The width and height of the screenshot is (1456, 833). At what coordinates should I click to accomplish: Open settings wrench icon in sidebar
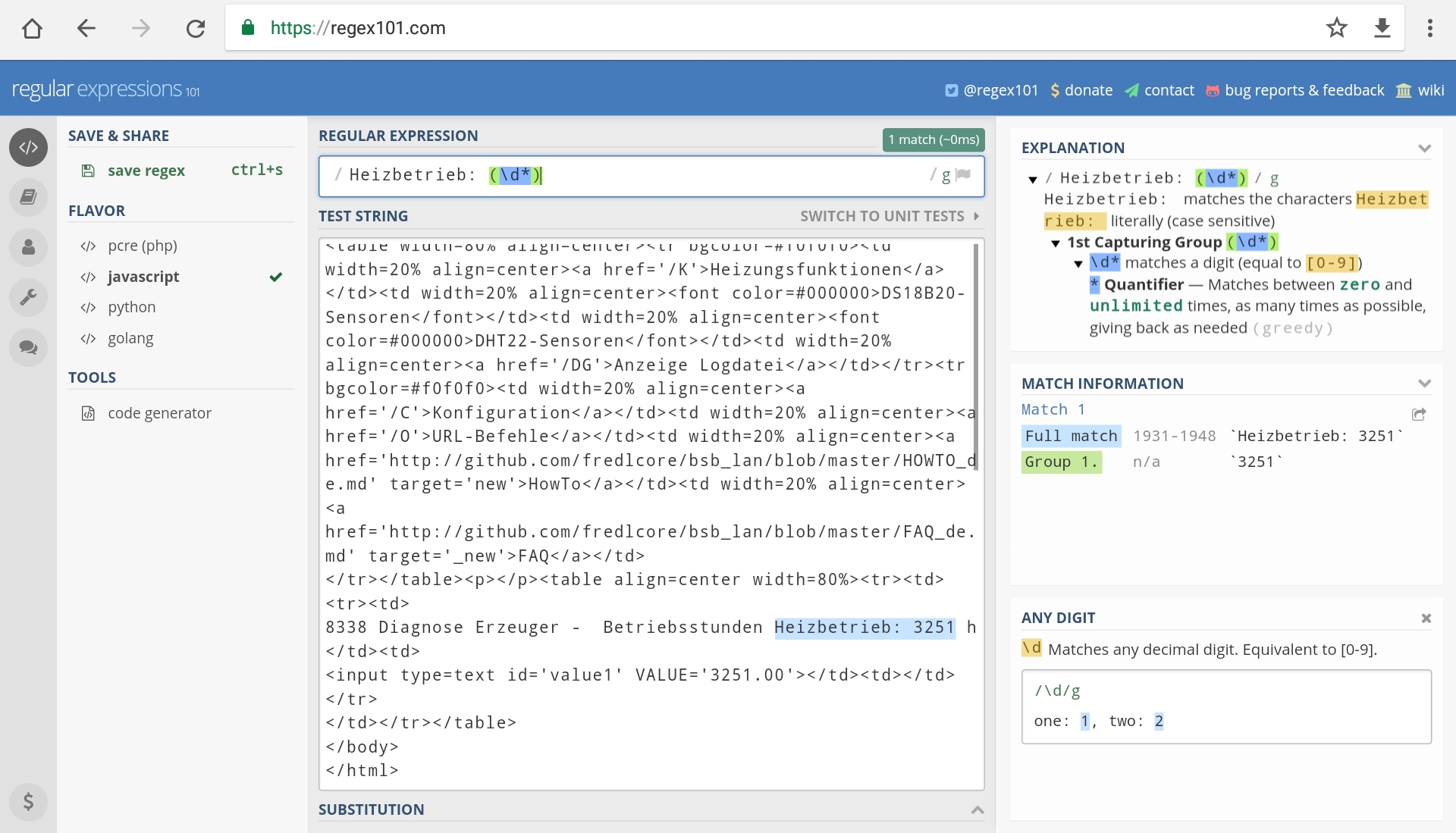pos(28,297)
